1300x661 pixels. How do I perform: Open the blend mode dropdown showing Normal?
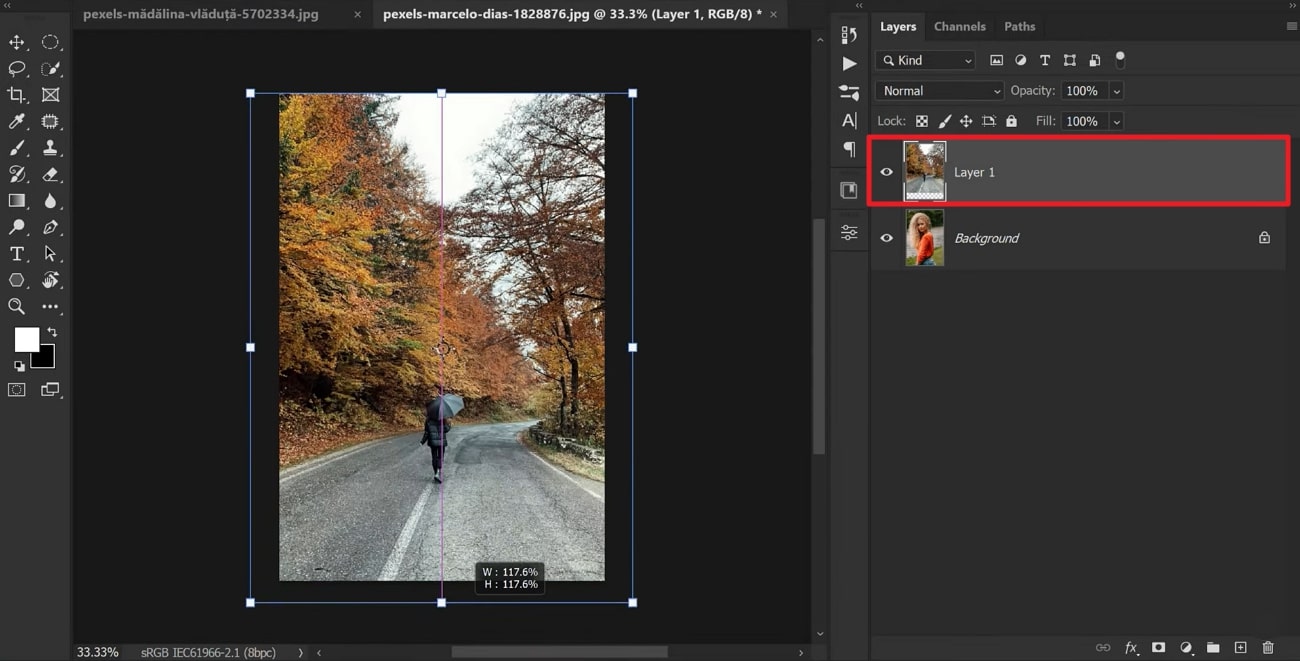938,90
